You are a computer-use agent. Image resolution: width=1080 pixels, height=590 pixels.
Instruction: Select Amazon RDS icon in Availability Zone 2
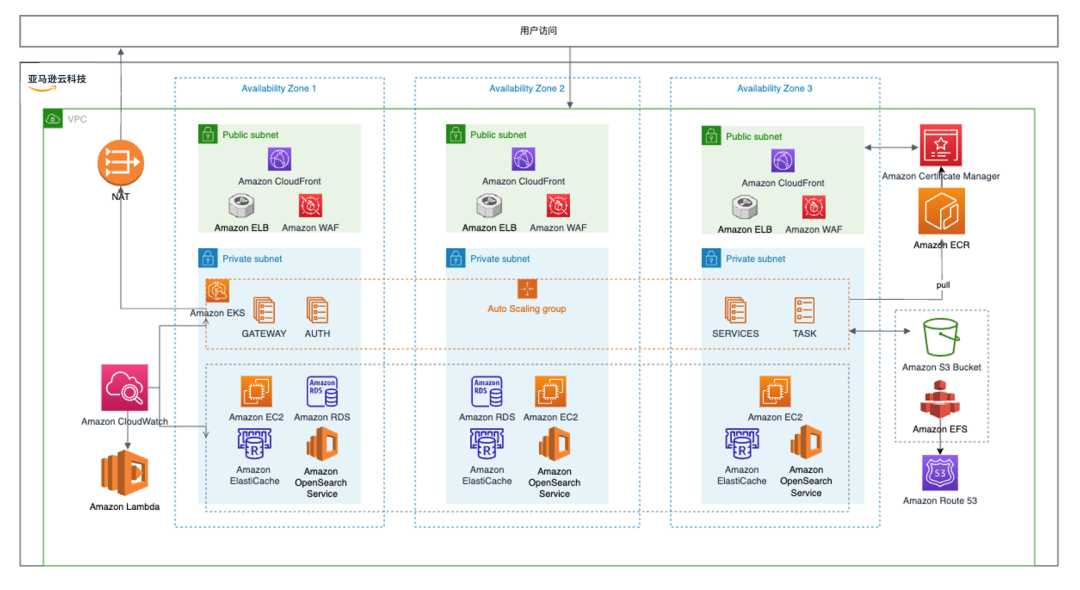click(487, 392)
